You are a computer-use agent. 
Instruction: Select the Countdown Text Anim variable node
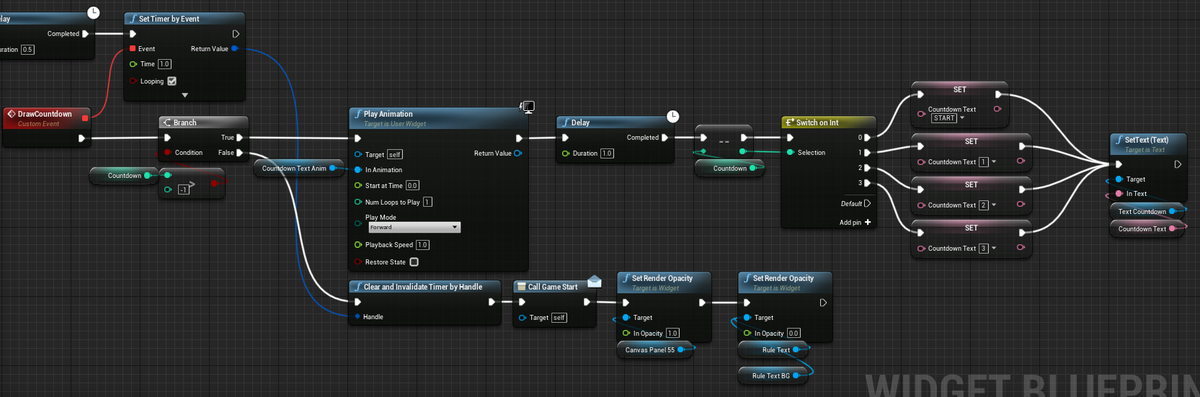(294, 168)
